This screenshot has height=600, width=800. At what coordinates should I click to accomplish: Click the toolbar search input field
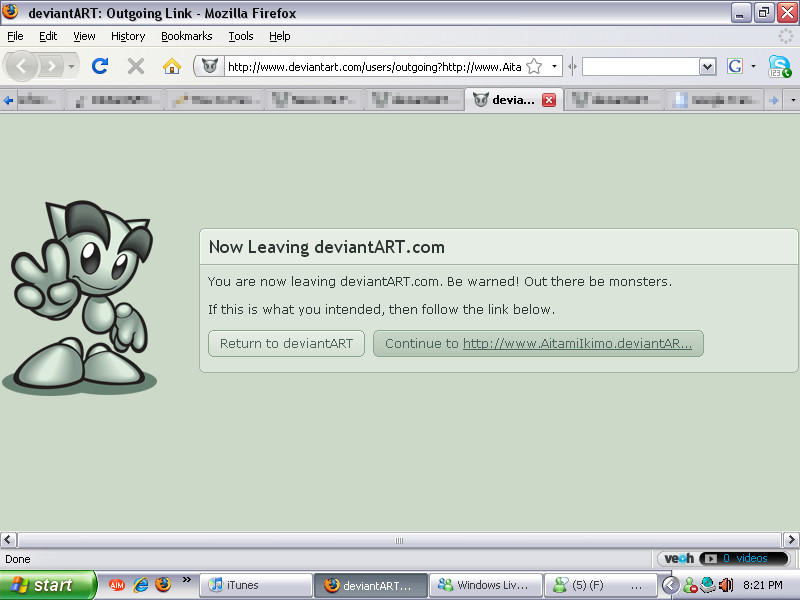641,66
